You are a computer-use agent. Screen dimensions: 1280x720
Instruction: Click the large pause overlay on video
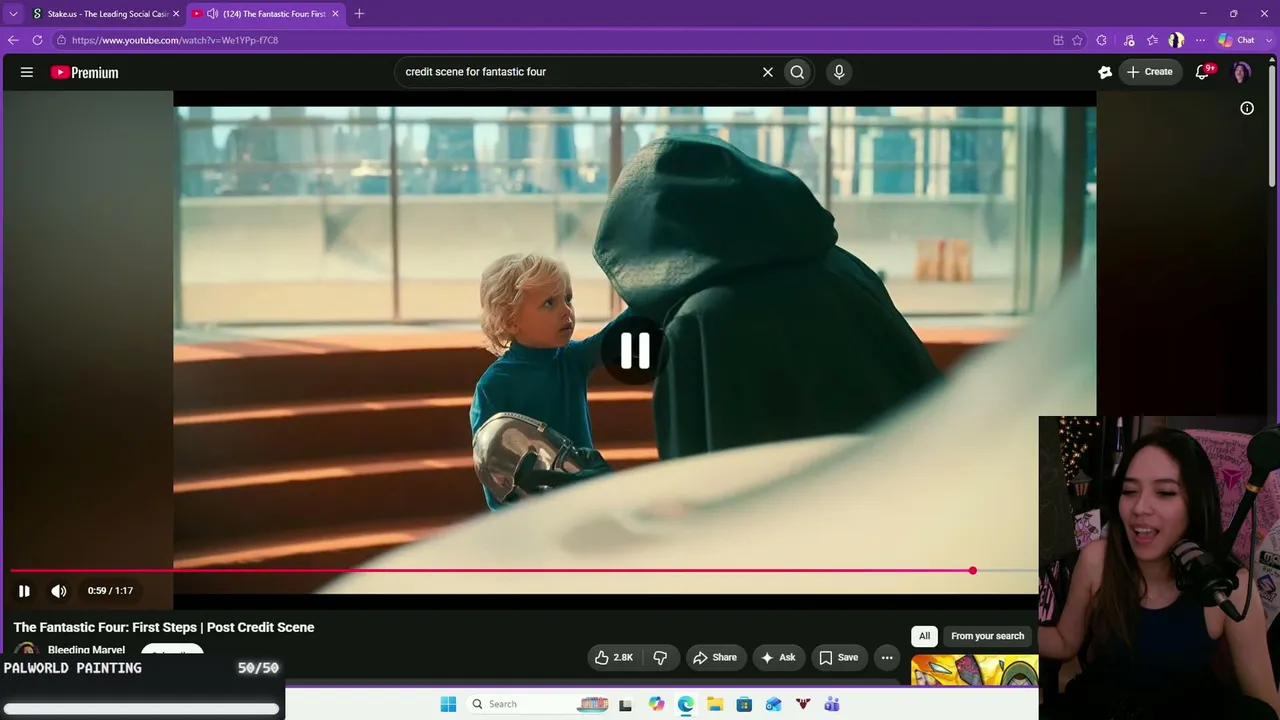coord(635,350)
